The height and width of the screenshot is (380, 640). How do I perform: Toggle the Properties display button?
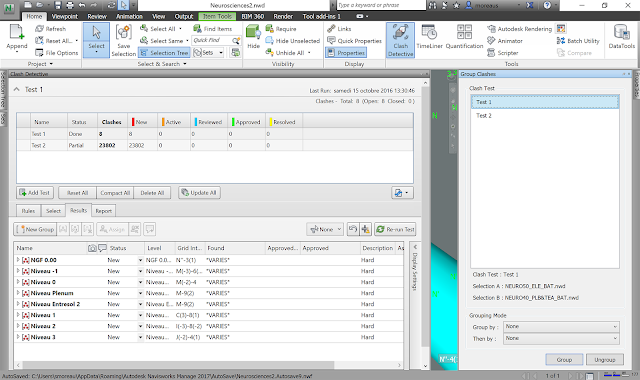[346, 53]
